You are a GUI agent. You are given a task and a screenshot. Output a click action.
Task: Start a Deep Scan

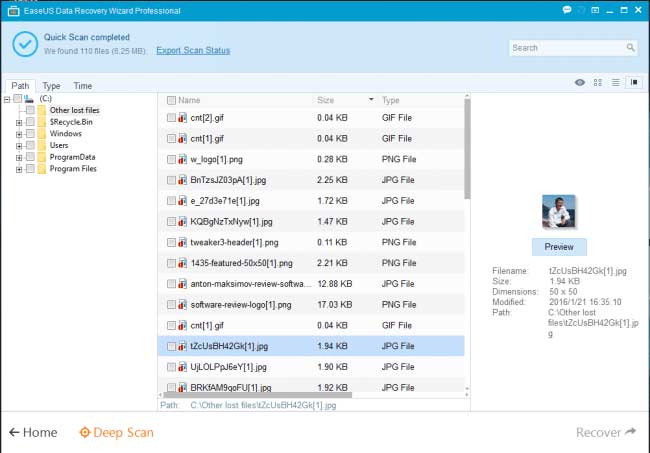[x=116, y=432]
